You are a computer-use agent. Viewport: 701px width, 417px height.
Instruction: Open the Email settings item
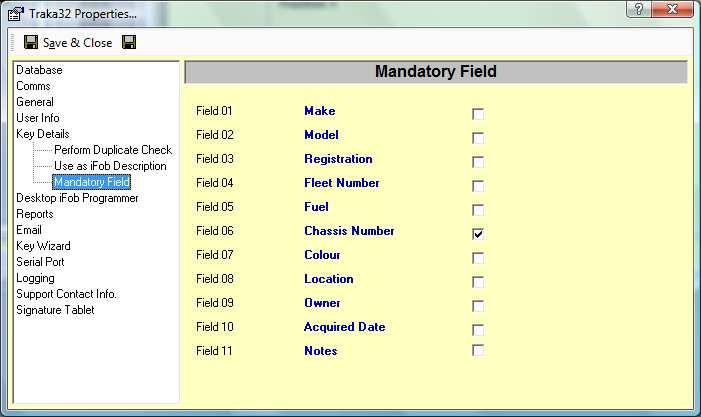click(x=29, y=230)
